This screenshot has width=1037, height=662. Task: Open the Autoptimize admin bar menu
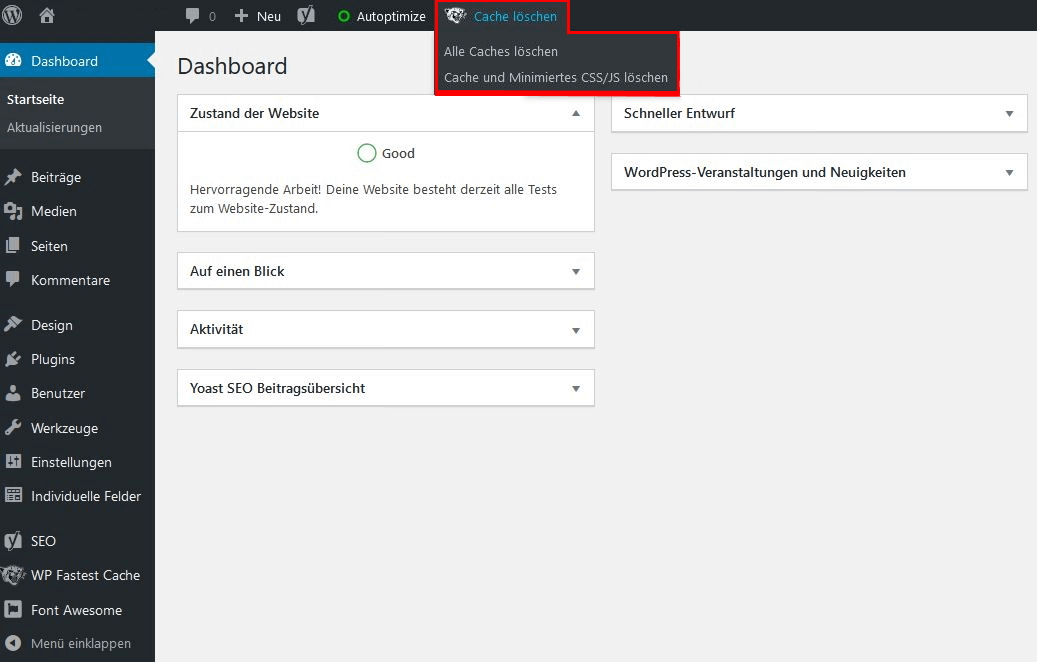tap(382, 16)
